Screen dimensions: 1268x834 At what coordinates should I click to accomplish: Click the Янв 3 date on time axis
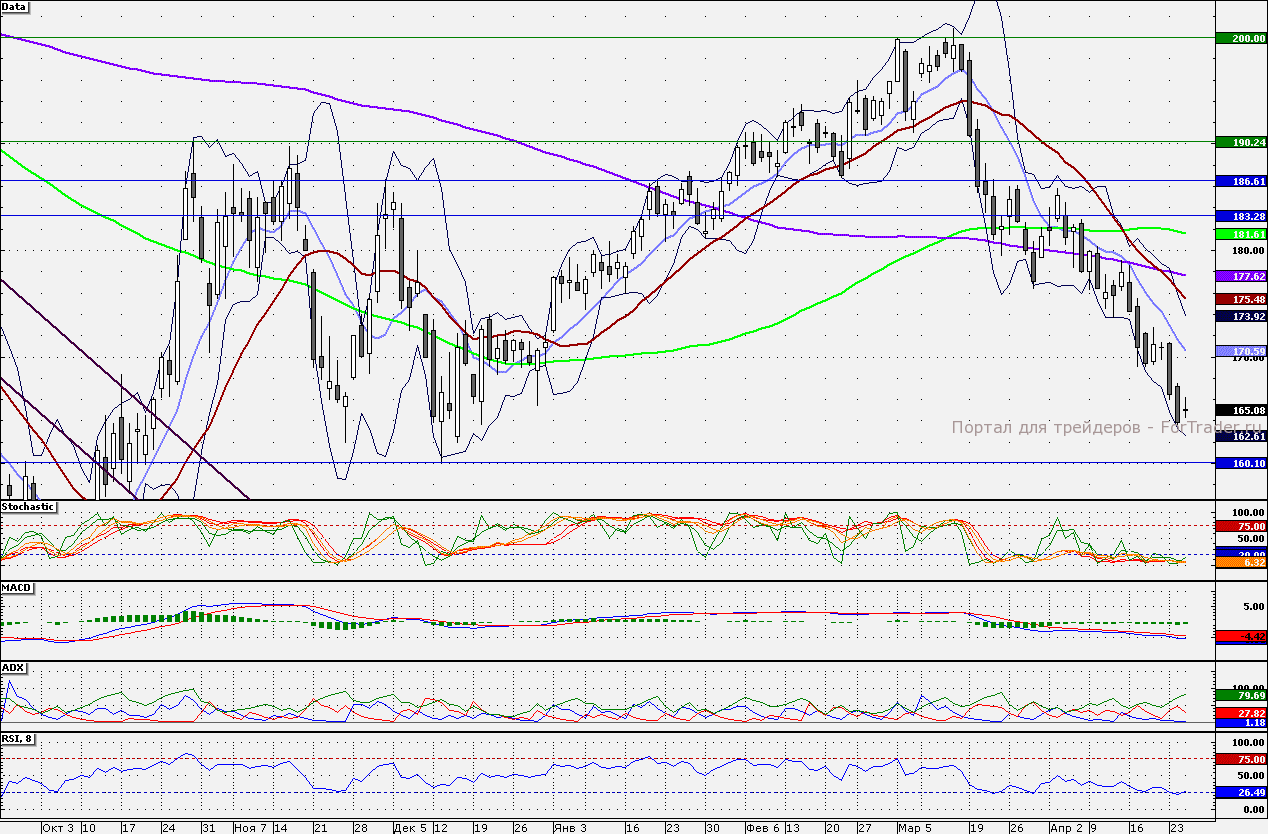(x=570, y=828)
